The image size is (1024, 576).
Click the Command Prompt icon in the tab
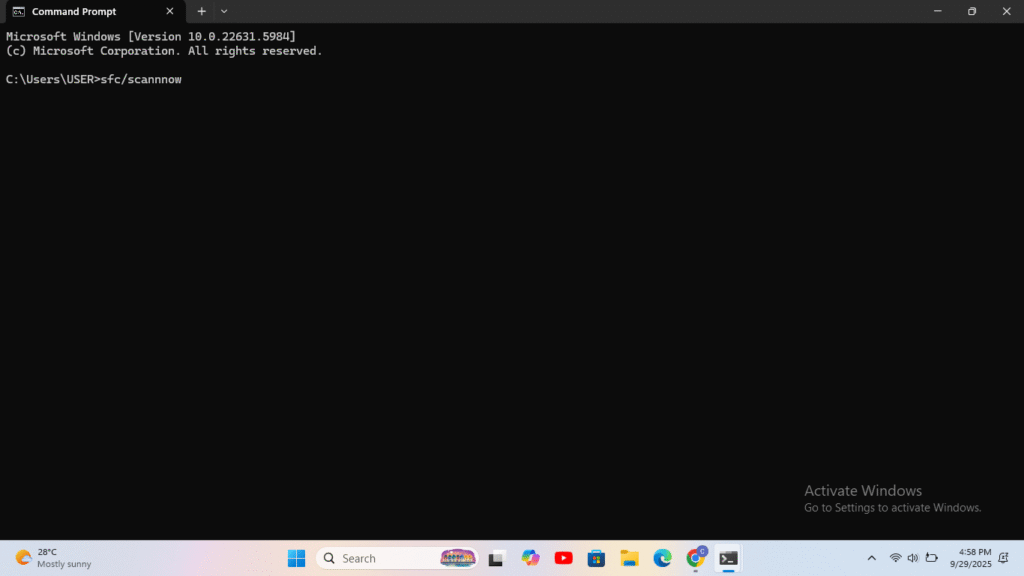17,11
